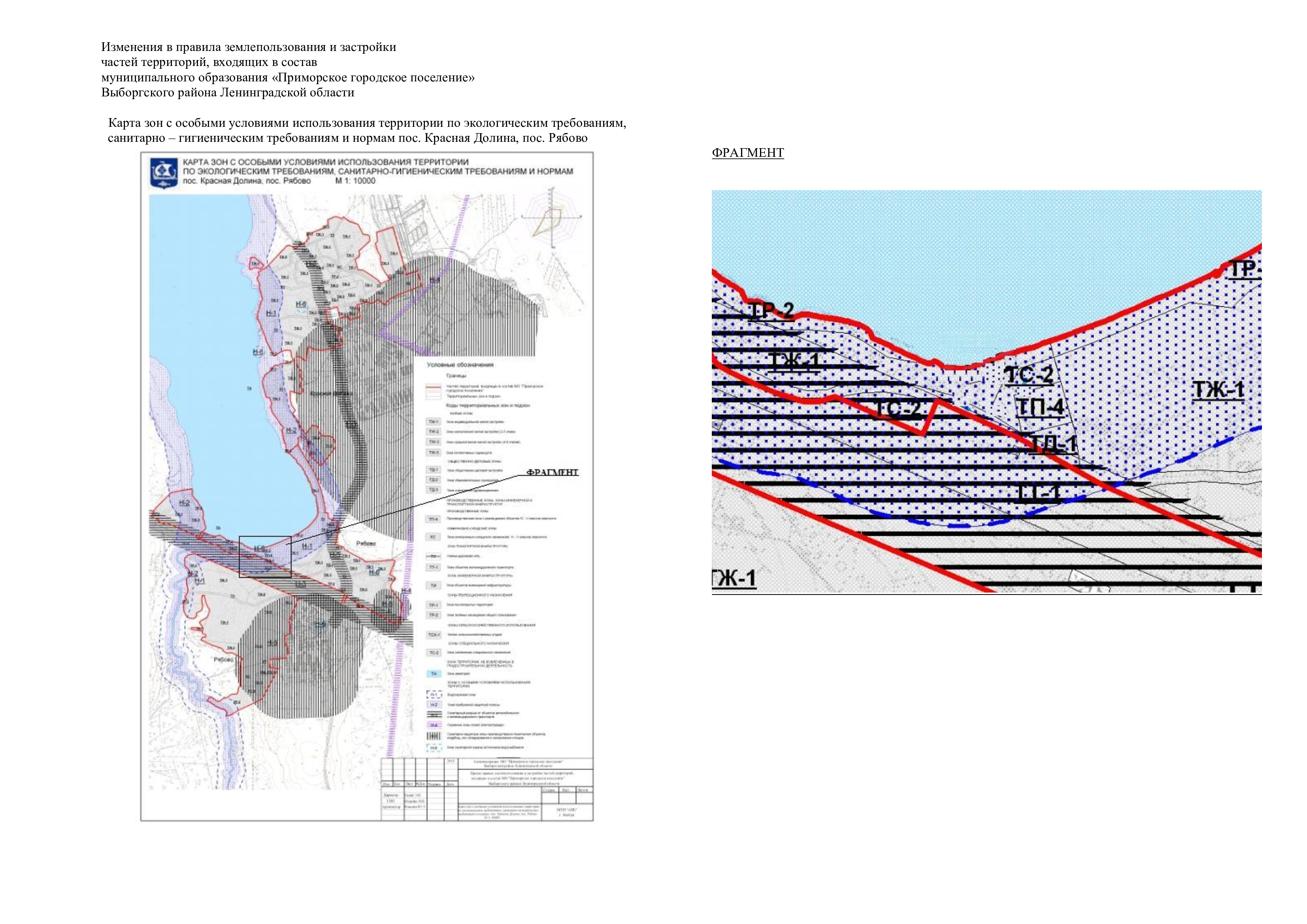Click the upper ТС-2 label in fragment
This screenshot has height=924, width=1307.
pyautogui.click(x=1029, y=375)
